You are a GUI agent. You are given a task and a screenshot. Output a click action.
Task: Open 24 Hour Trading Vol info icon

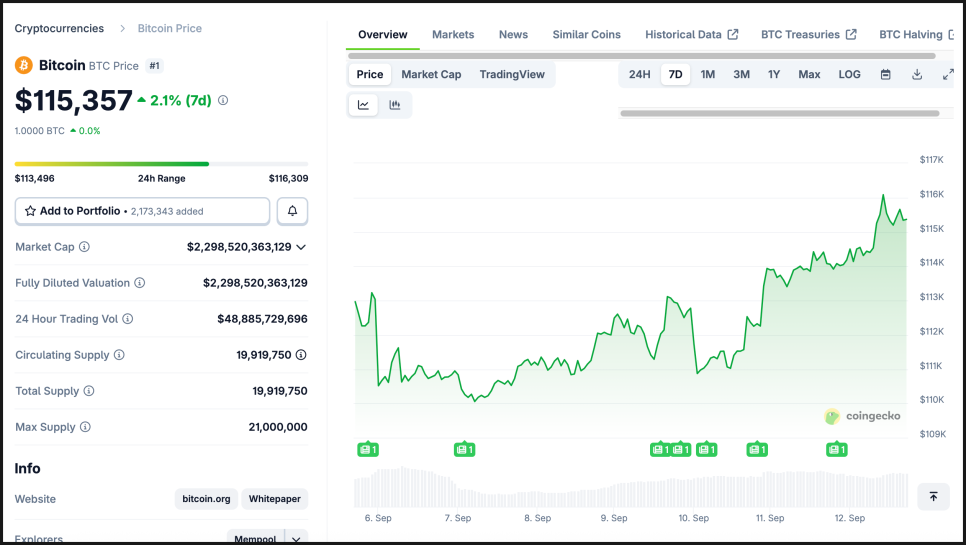point(128,319)
